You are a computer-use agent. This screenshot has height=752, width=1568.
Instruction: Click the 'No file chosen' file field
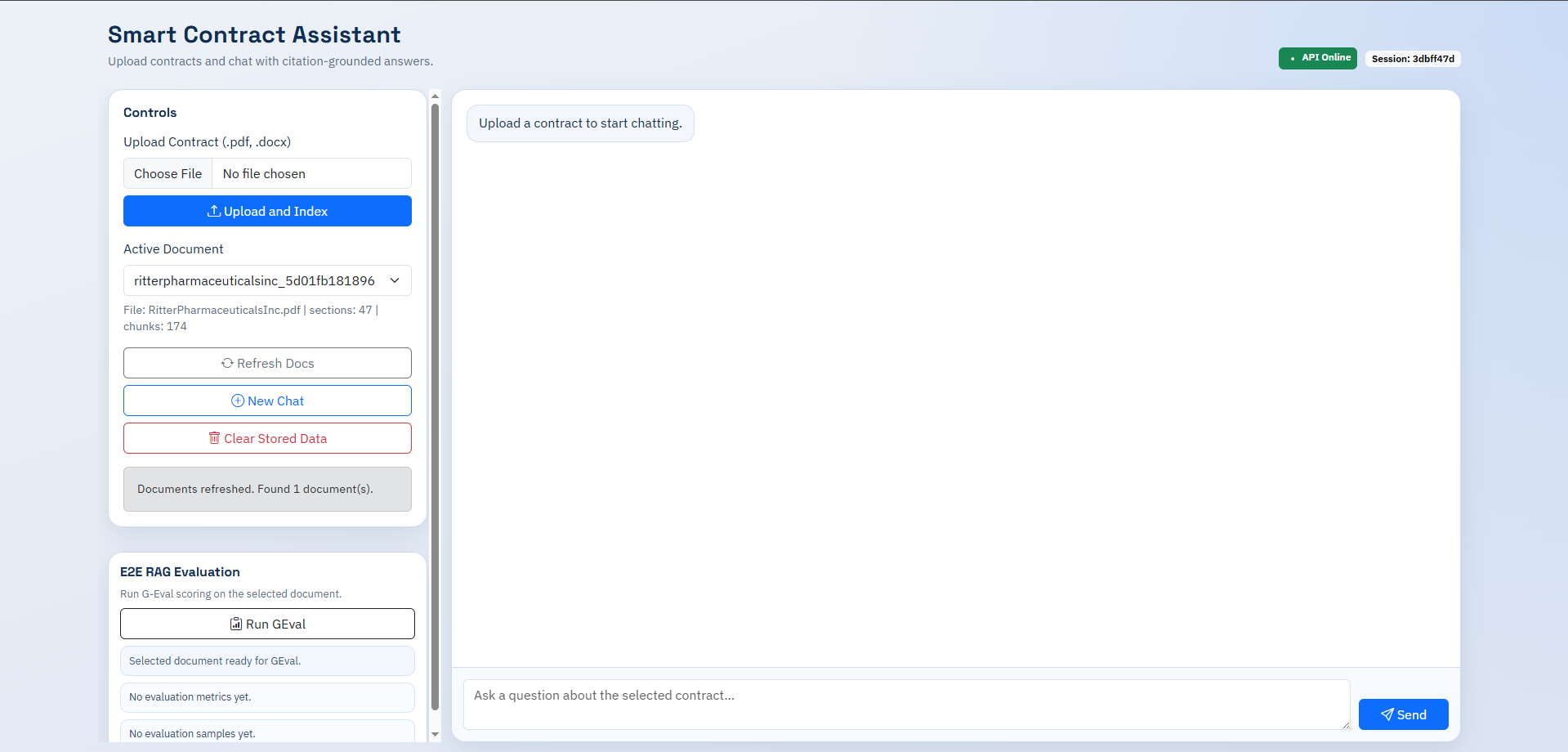click(310, 173)
